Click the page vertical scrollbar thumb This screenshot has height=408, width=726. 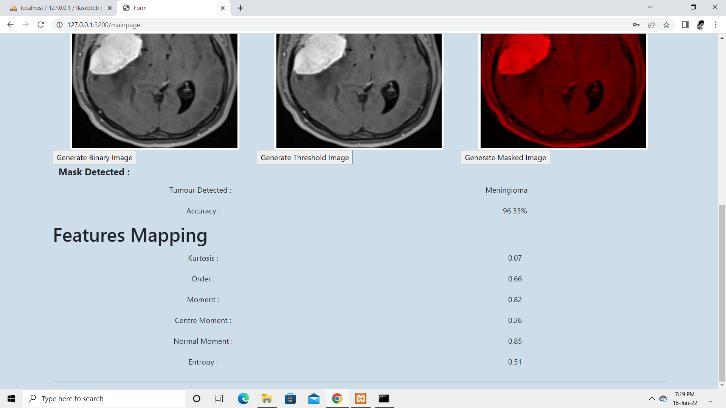click(x=722, y=293)
